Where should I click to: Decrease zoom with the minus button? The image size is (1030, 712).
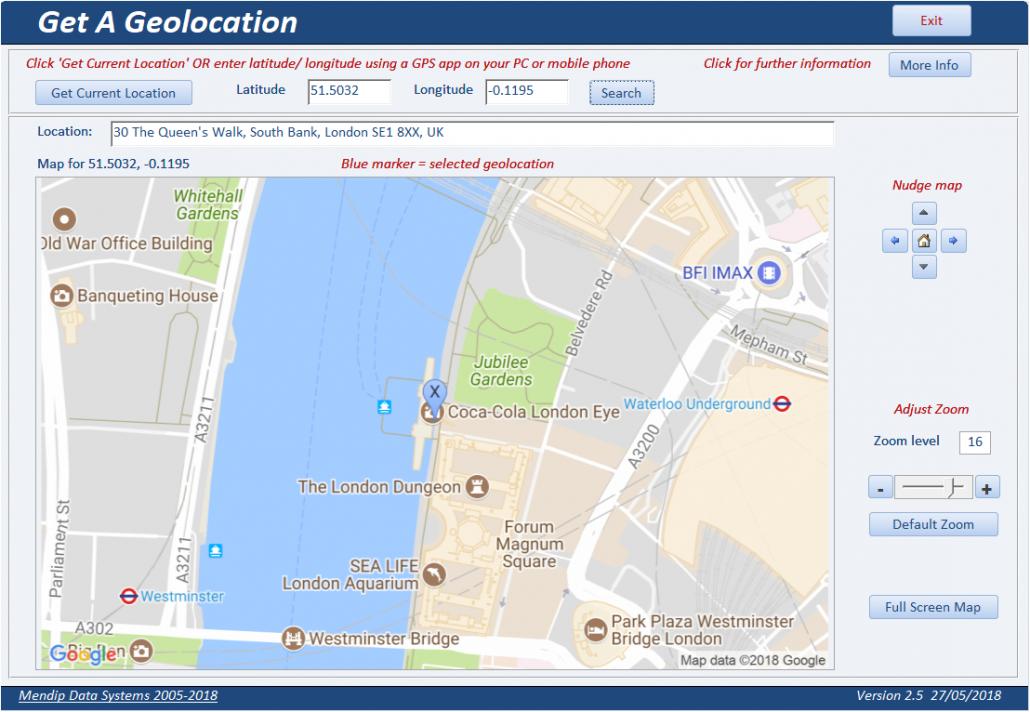[x=880, y=488]
